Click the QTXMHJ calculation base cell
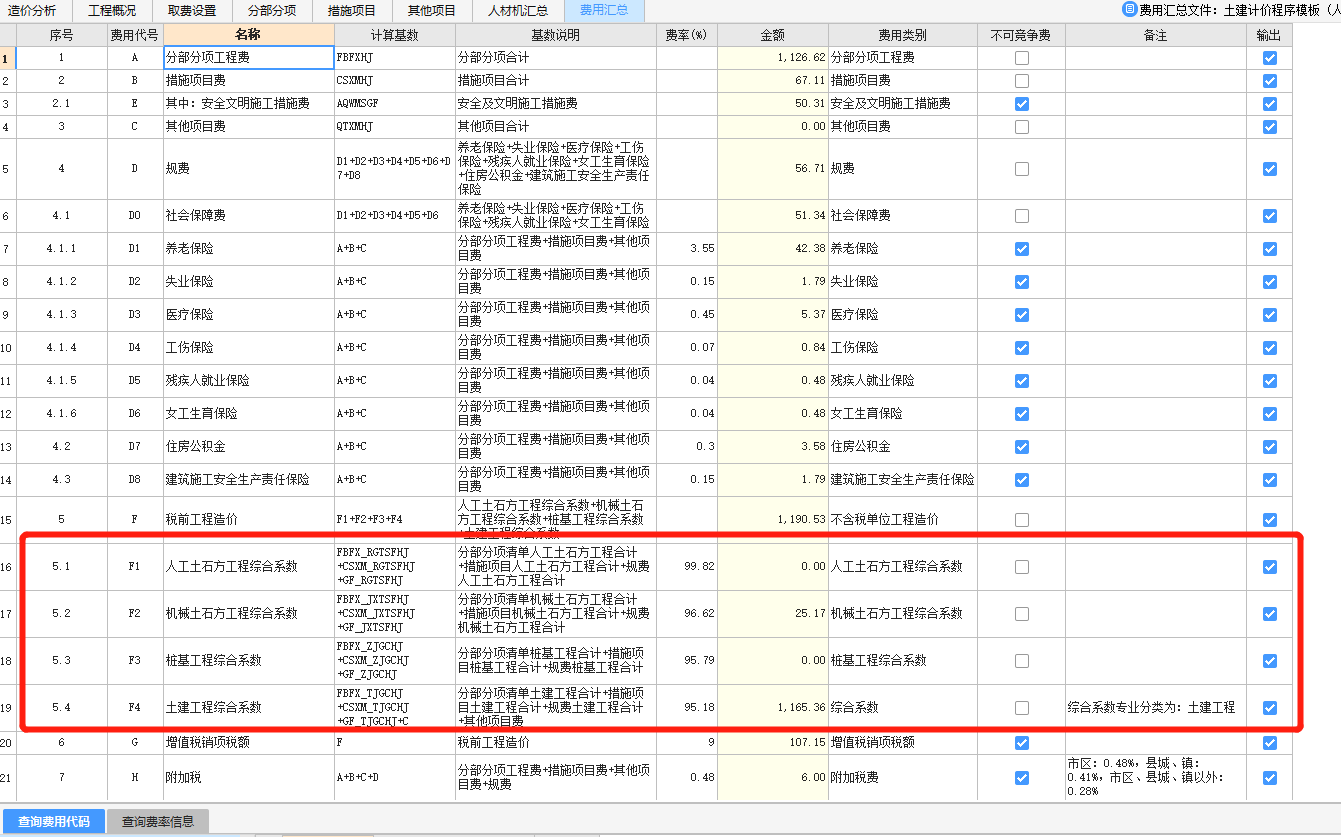The height and width of the screenshot is (837, 1341). [x=394, y=127]
